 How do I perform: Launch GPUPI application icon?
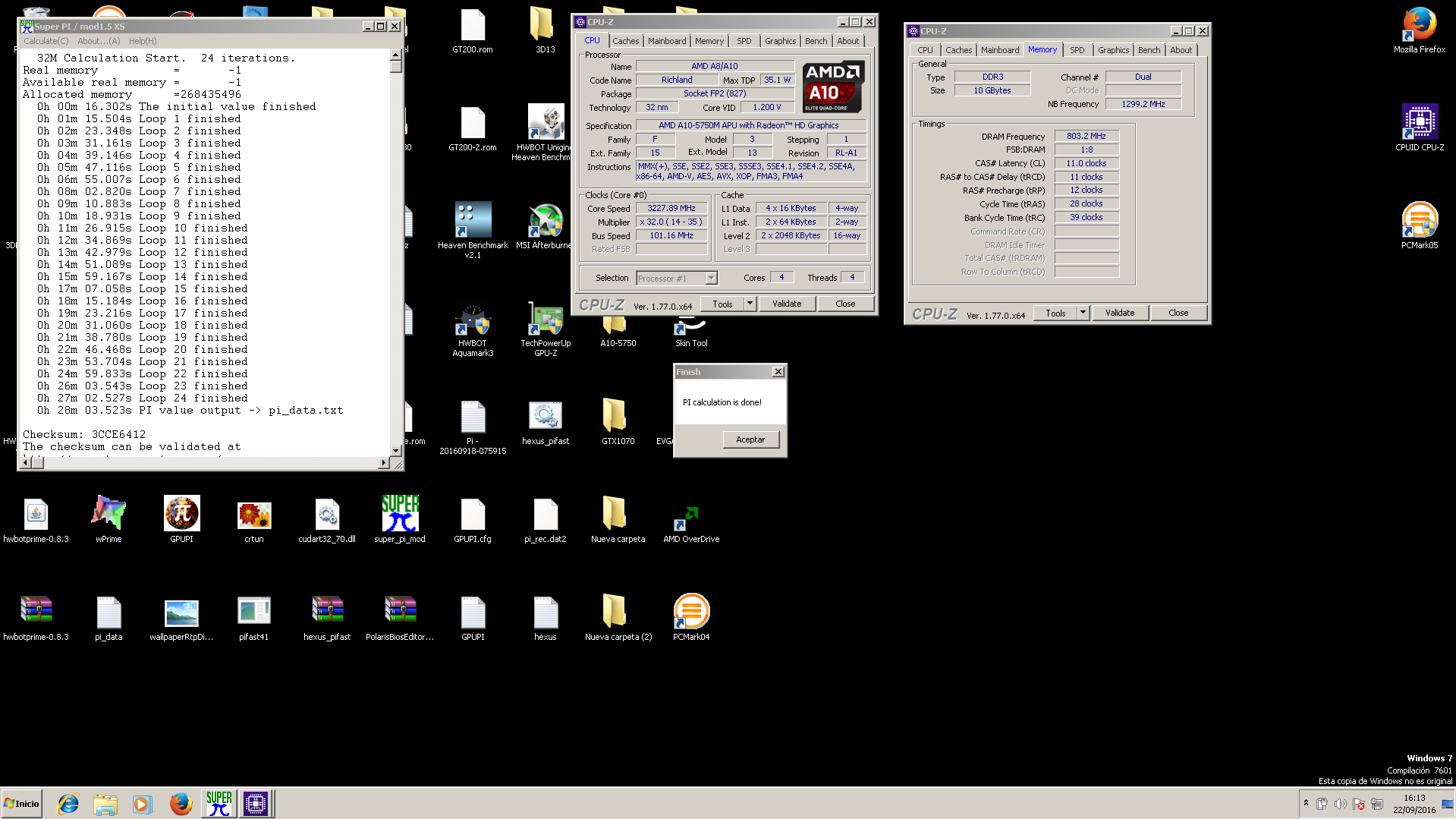coord(181,520)
